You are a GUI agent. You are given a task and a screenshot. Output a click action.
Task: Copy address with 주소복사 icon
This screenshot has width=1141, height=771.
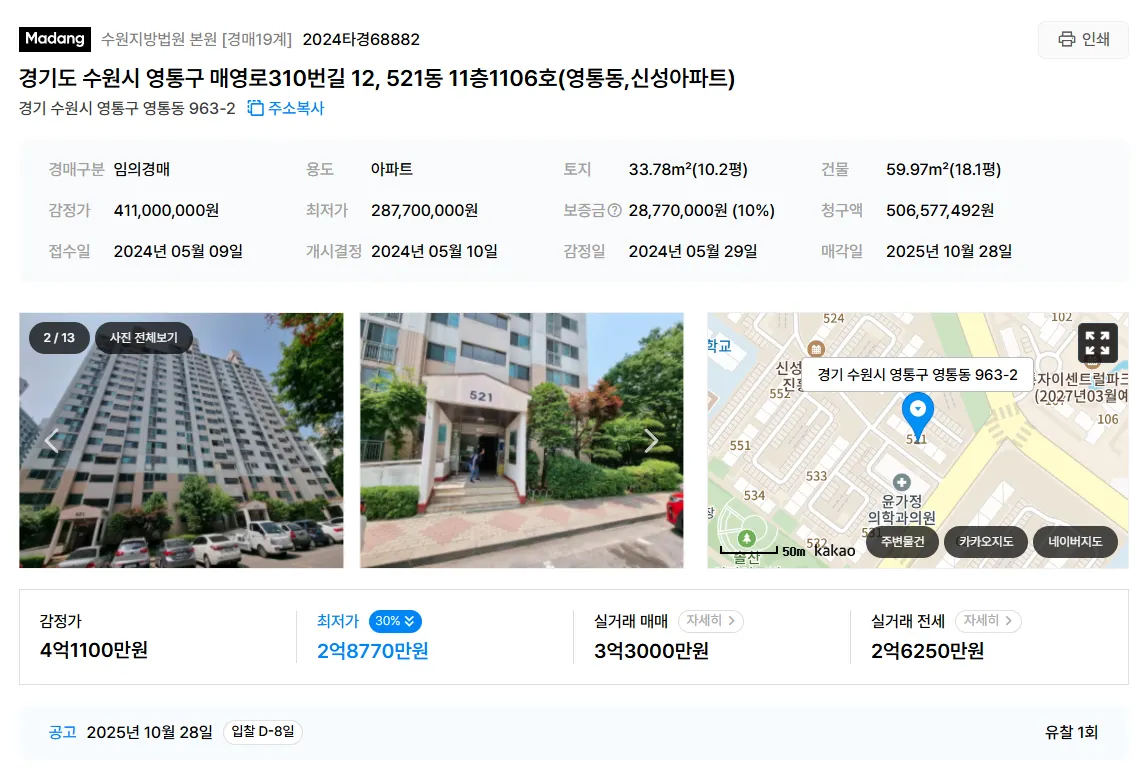[x=255, y=108]
